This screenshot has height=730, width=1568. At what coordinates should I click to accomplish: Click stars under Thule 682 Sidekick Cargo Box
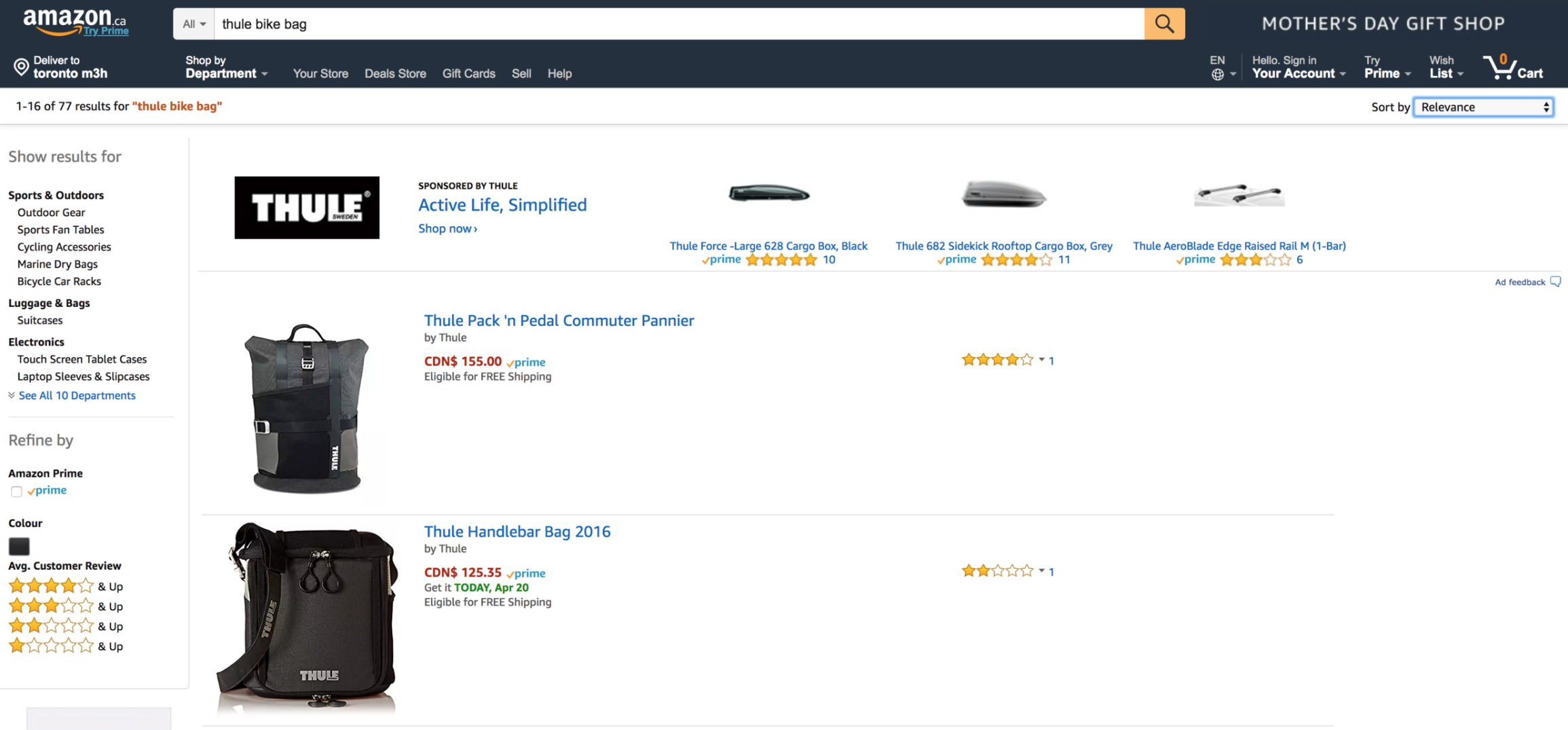(x=1016, y=260)
